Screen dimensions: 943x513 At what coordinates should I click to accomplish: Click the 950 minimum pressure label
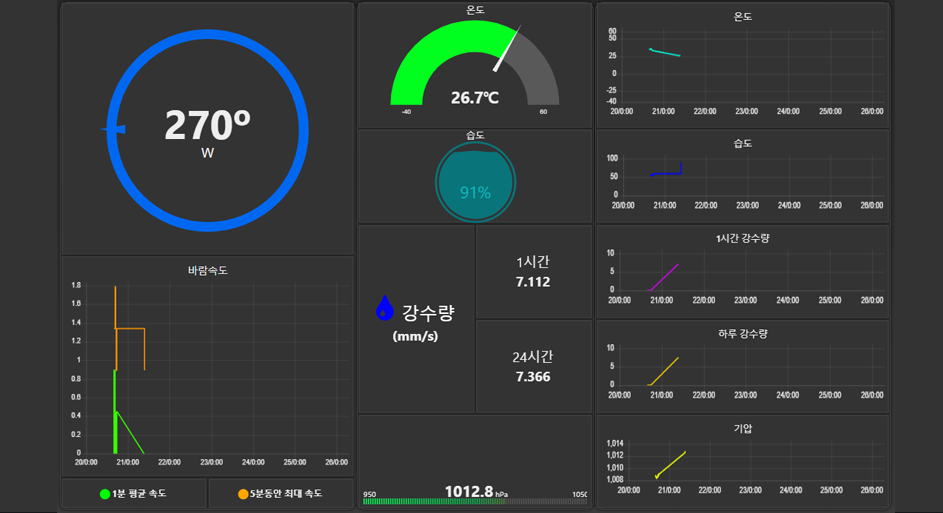pyautogui.click(x=369, y=494)
